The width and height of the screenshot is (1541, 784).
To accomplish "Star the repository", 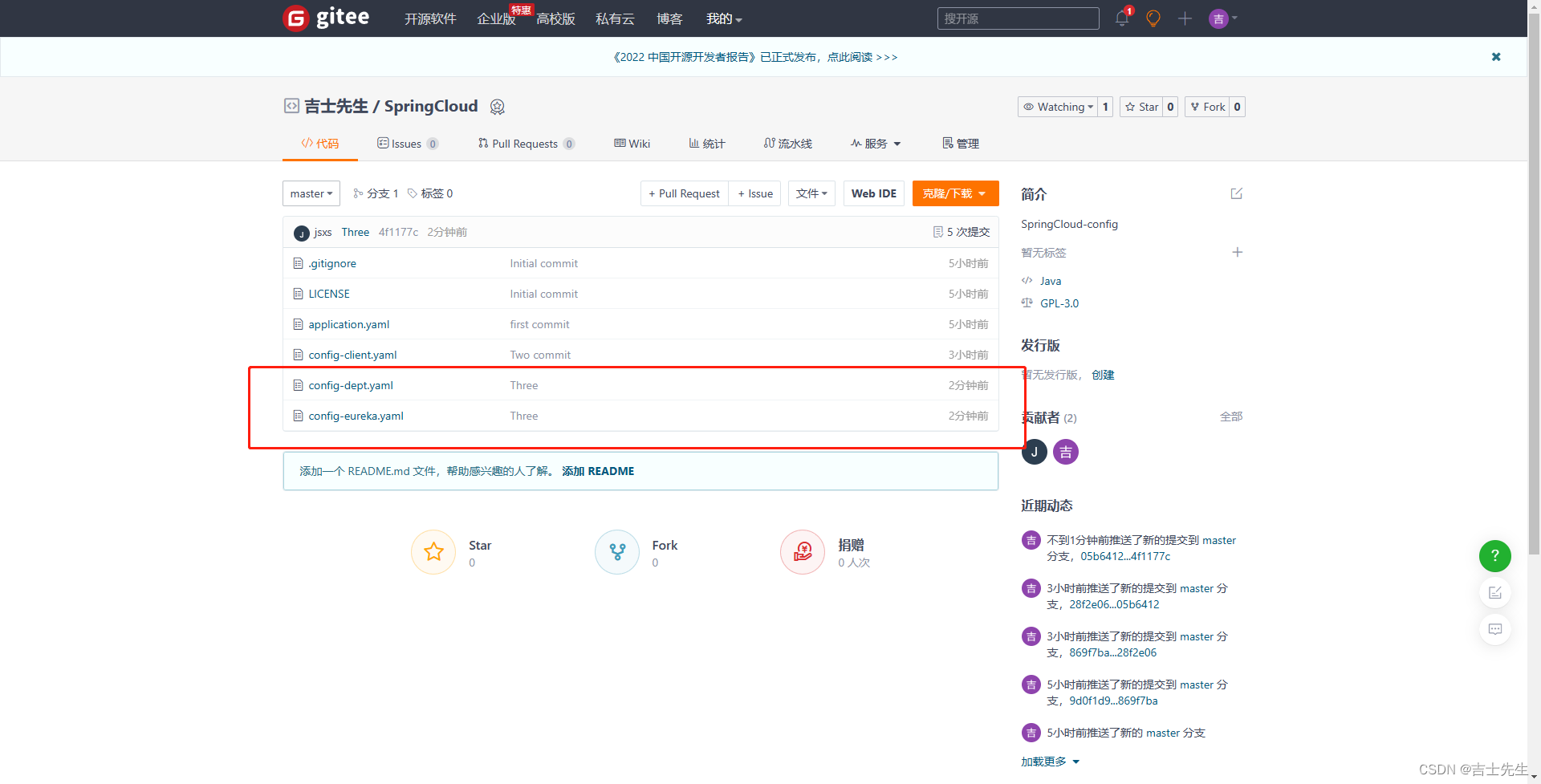I will coord(1141,107).
